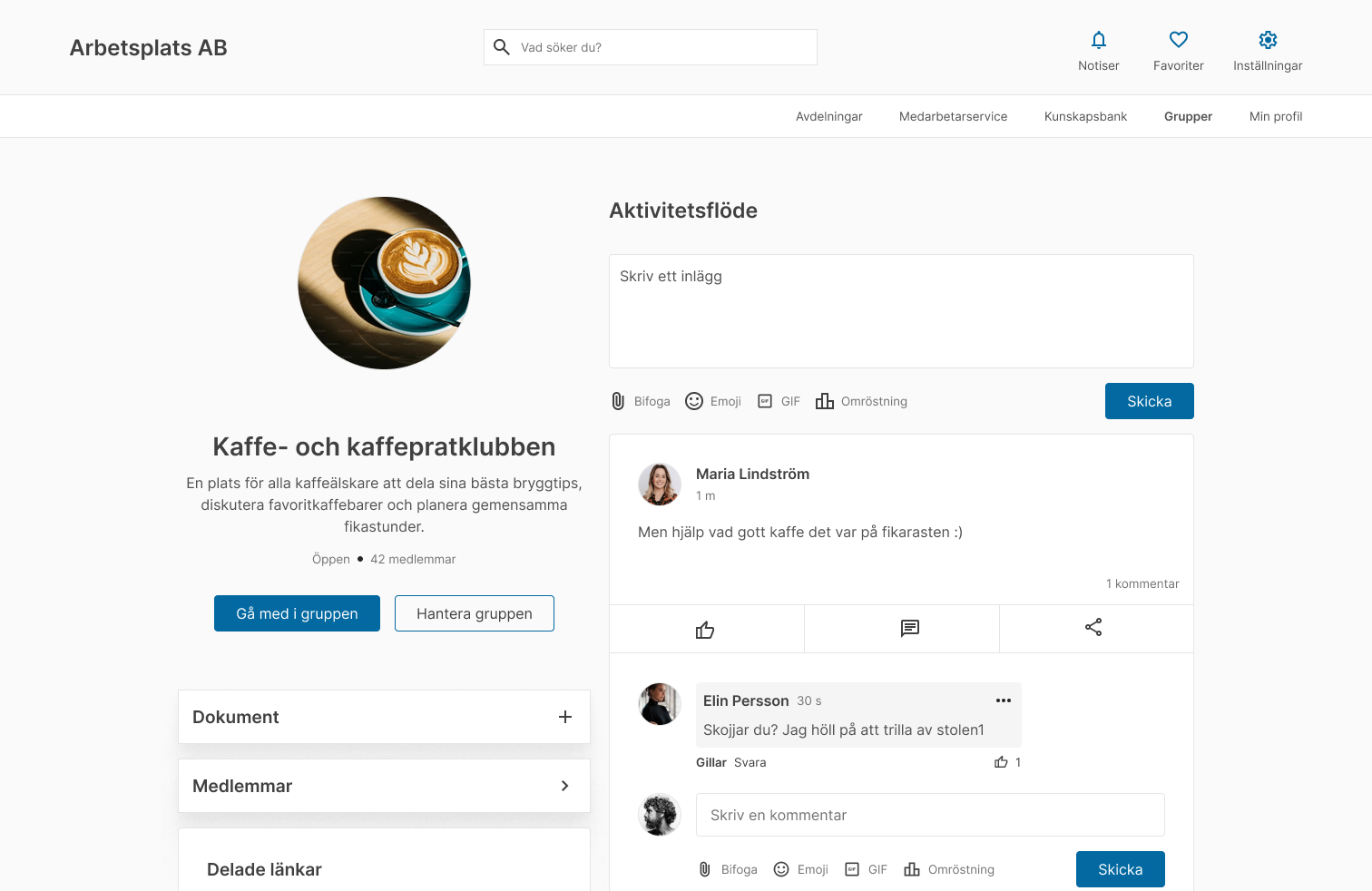Open Favoriter heart icon
1372x891 pixels.
pyautogui.click(x=1178, y=41)
